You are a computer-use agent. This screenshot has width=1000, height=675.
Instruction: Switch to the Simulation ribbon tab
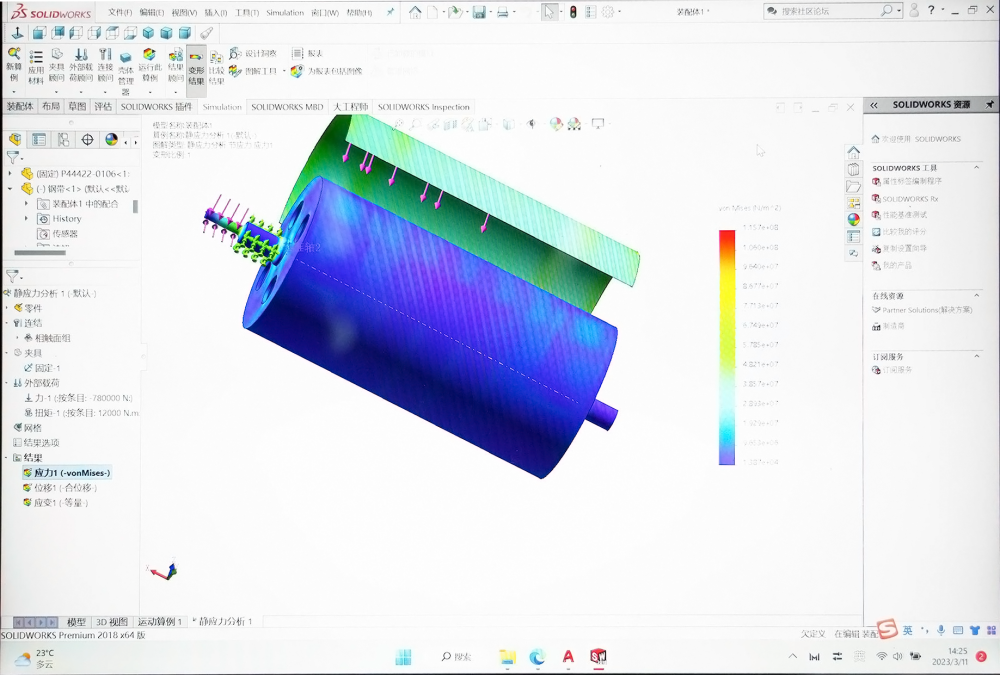click(x=221, y=107)
